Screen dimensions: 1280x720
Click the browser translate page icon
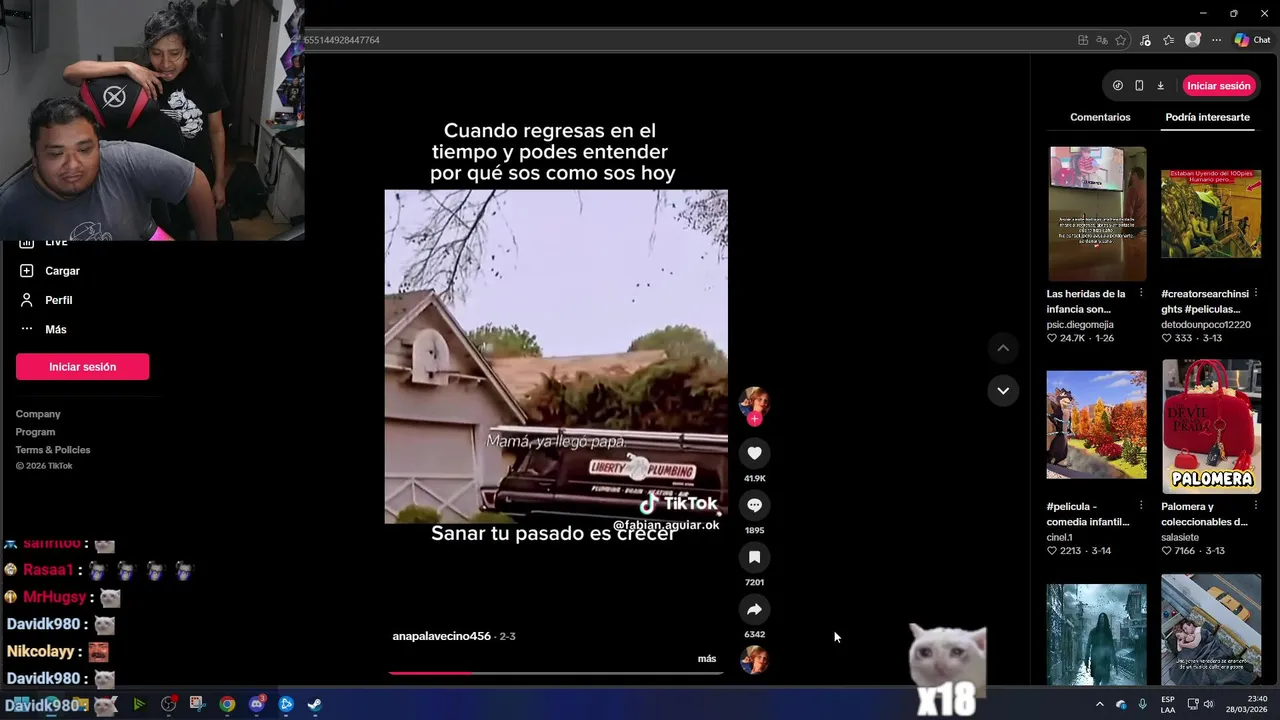coord(1102,40)
